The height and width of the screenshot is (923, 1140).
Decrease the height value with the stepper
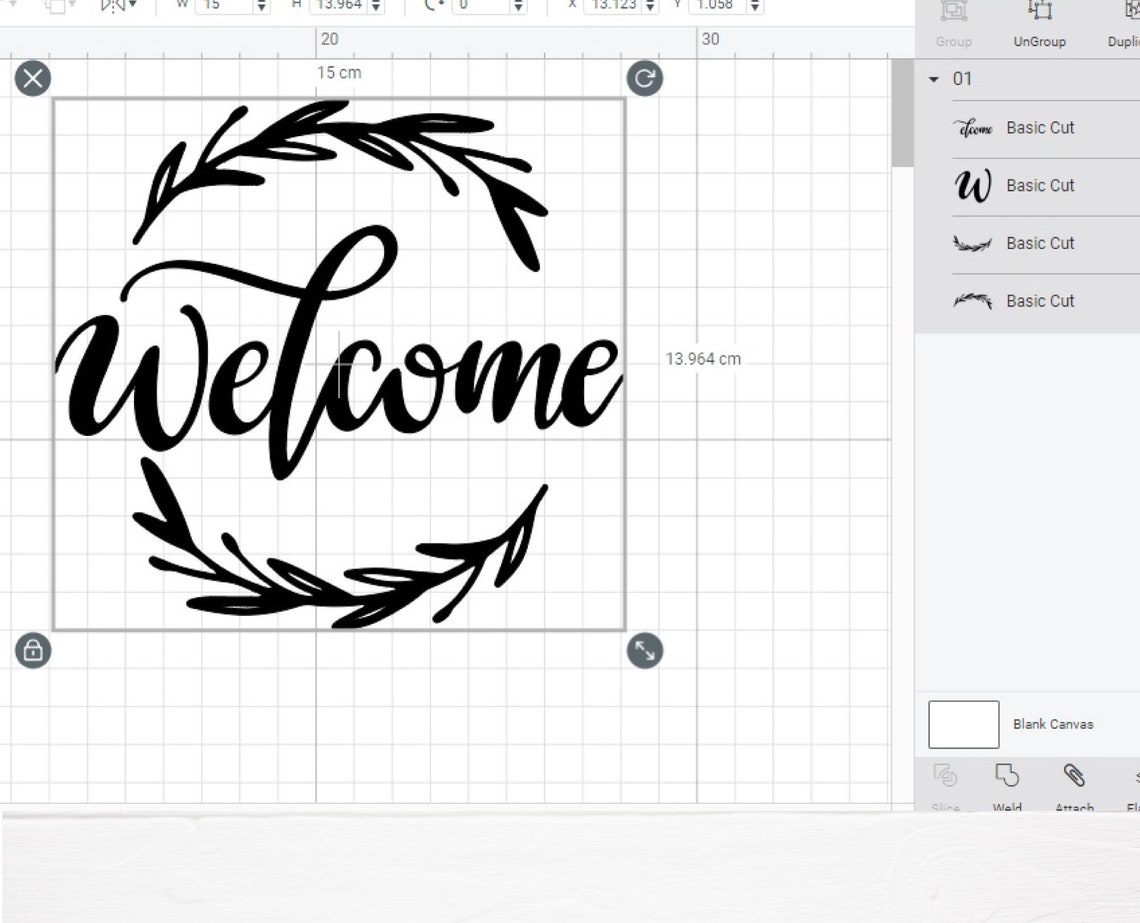[376, 9]
